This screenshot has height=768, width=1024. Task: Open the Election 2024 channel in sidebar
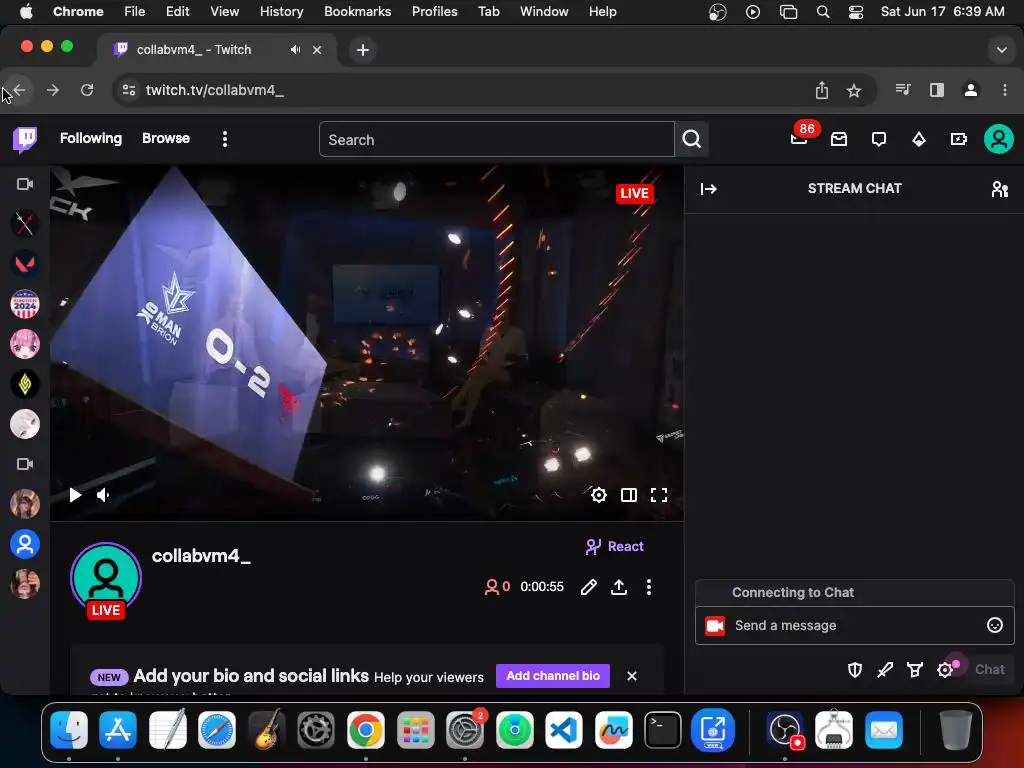25,304
